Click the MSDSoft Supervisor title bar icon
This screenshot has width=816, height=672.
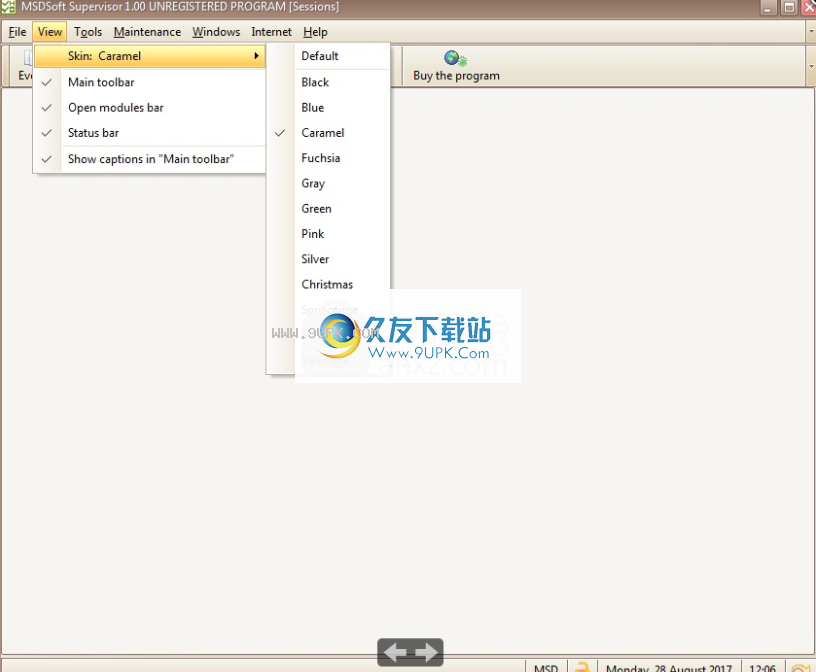(x=8, y=7)
